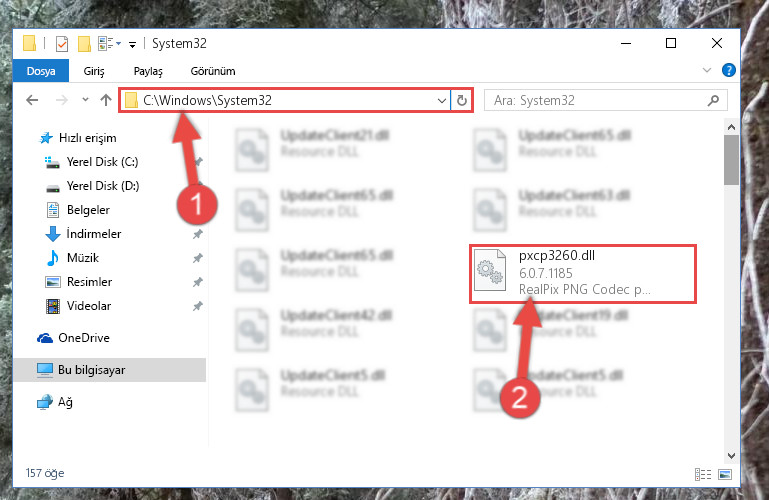Click the Properties checkmark icon in title bar
769x500 pixels.
coord(62,44)
